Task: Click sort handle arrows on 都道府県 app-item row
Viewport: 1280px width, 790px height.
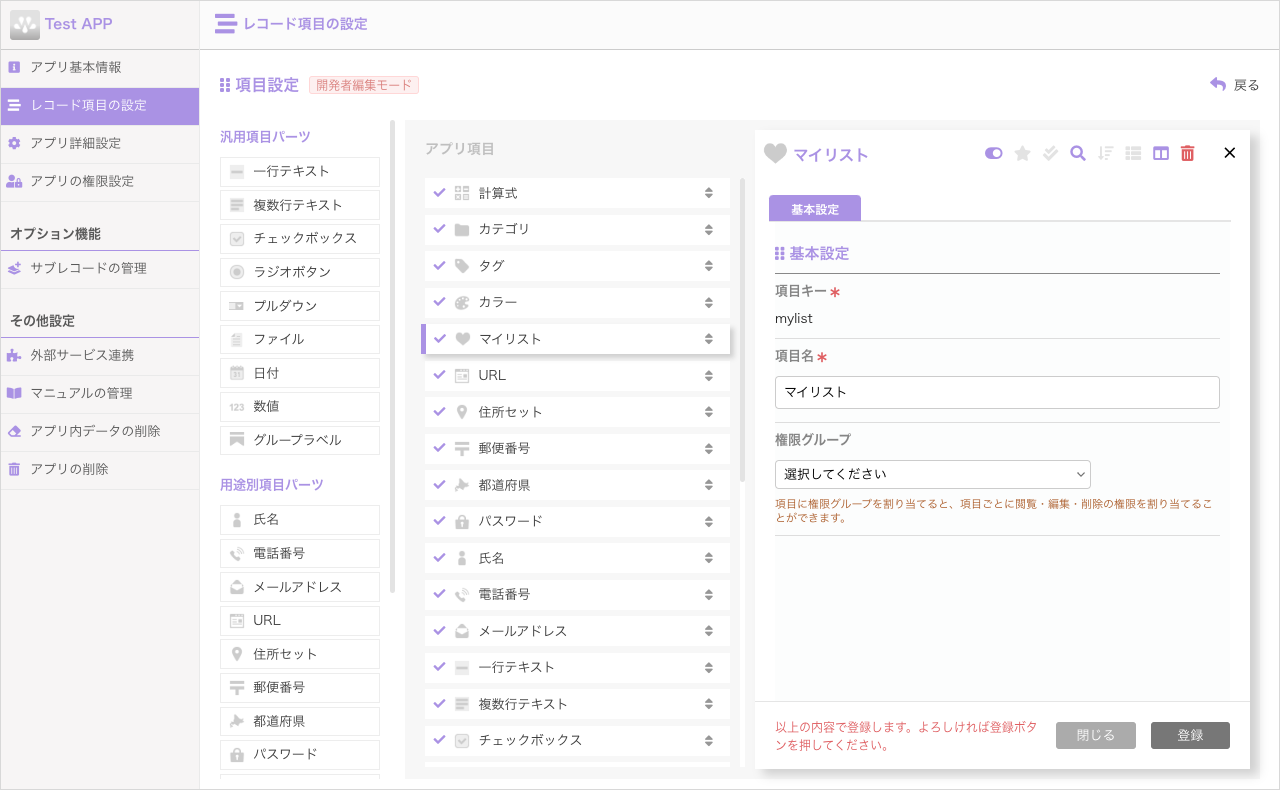Action: pyautogui.click(x=709, y=485)
